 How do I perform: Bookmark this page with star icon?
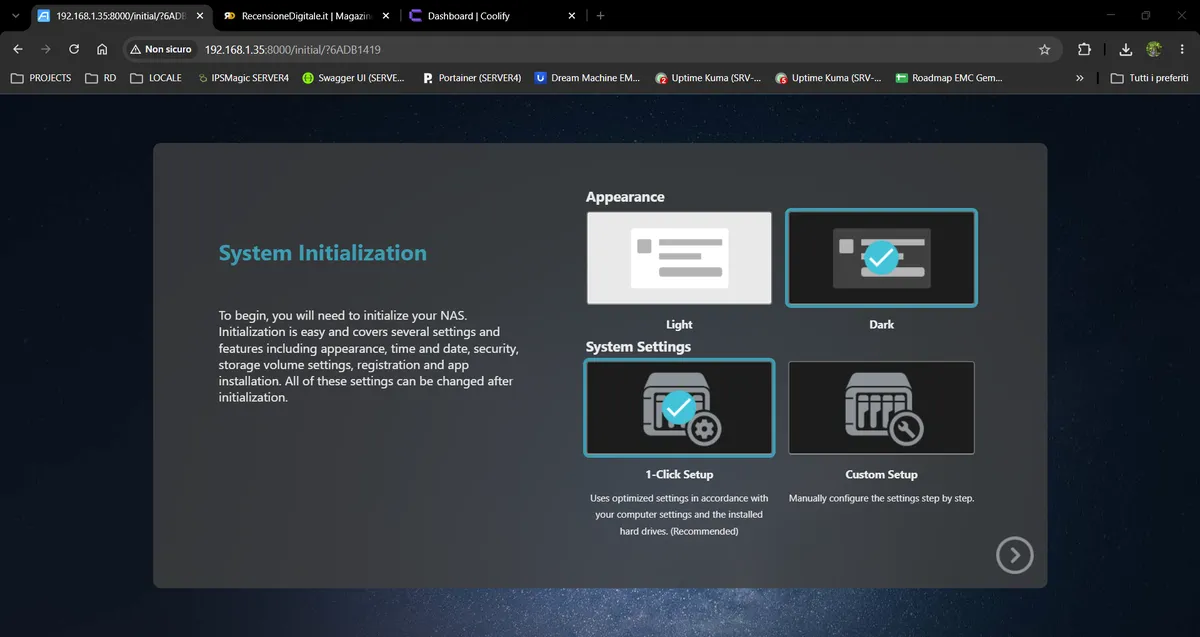(1044, 49)
